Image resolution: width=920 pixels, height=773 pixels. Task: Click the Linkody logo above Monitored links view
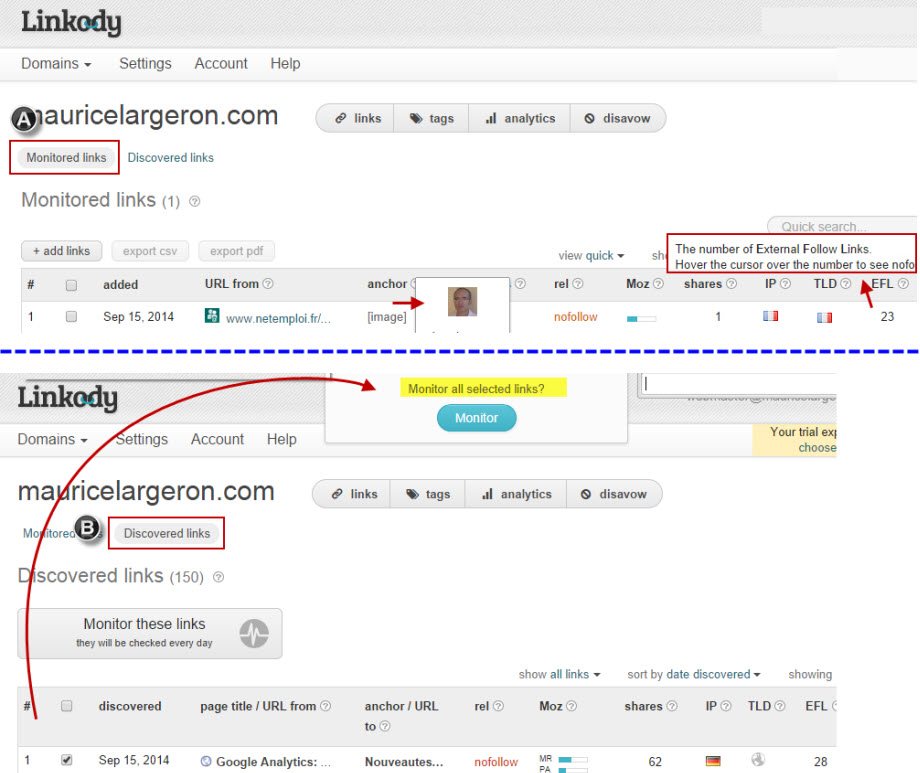71,22
